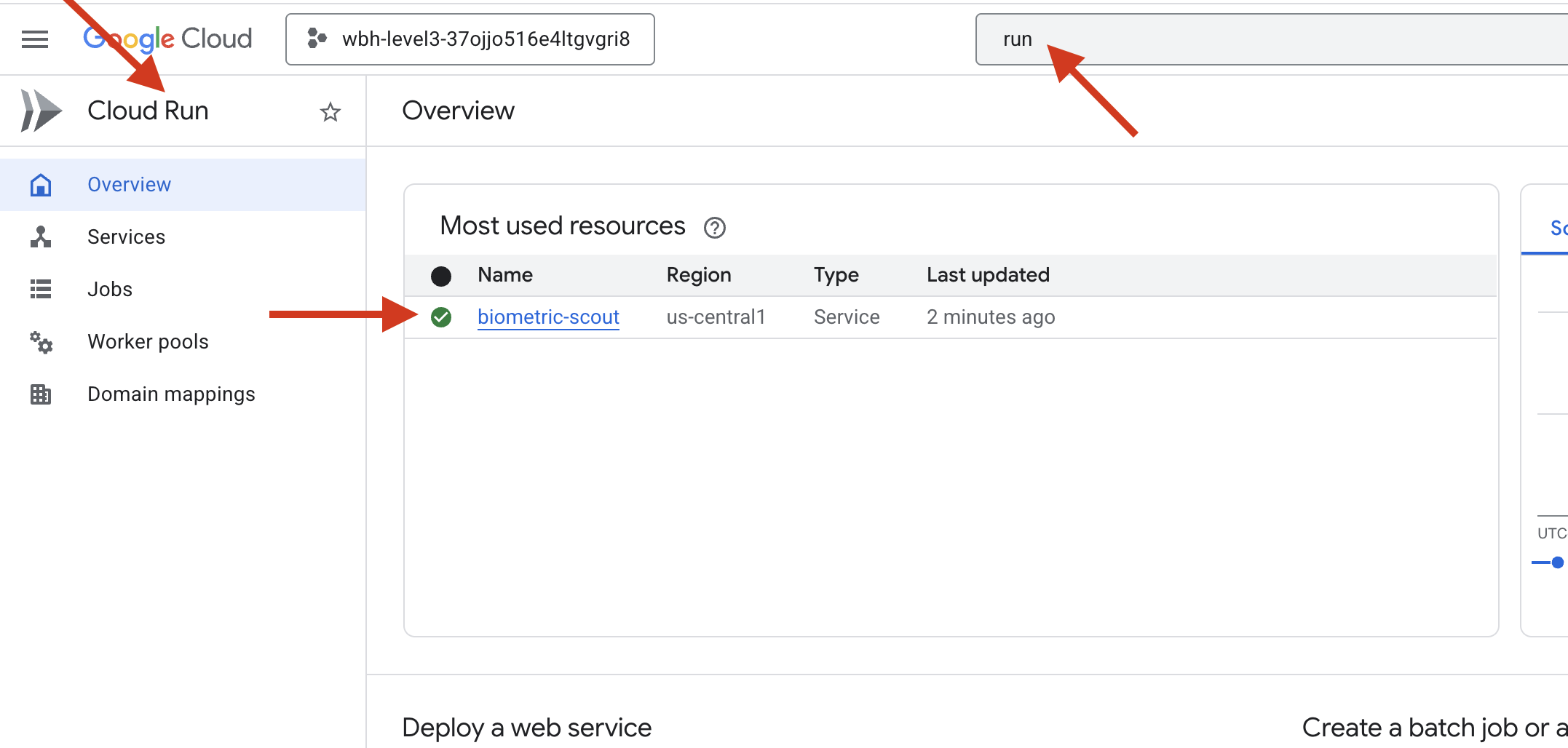
Task: Click the Domain mappings grid icon
Action: tap(41, 394)
